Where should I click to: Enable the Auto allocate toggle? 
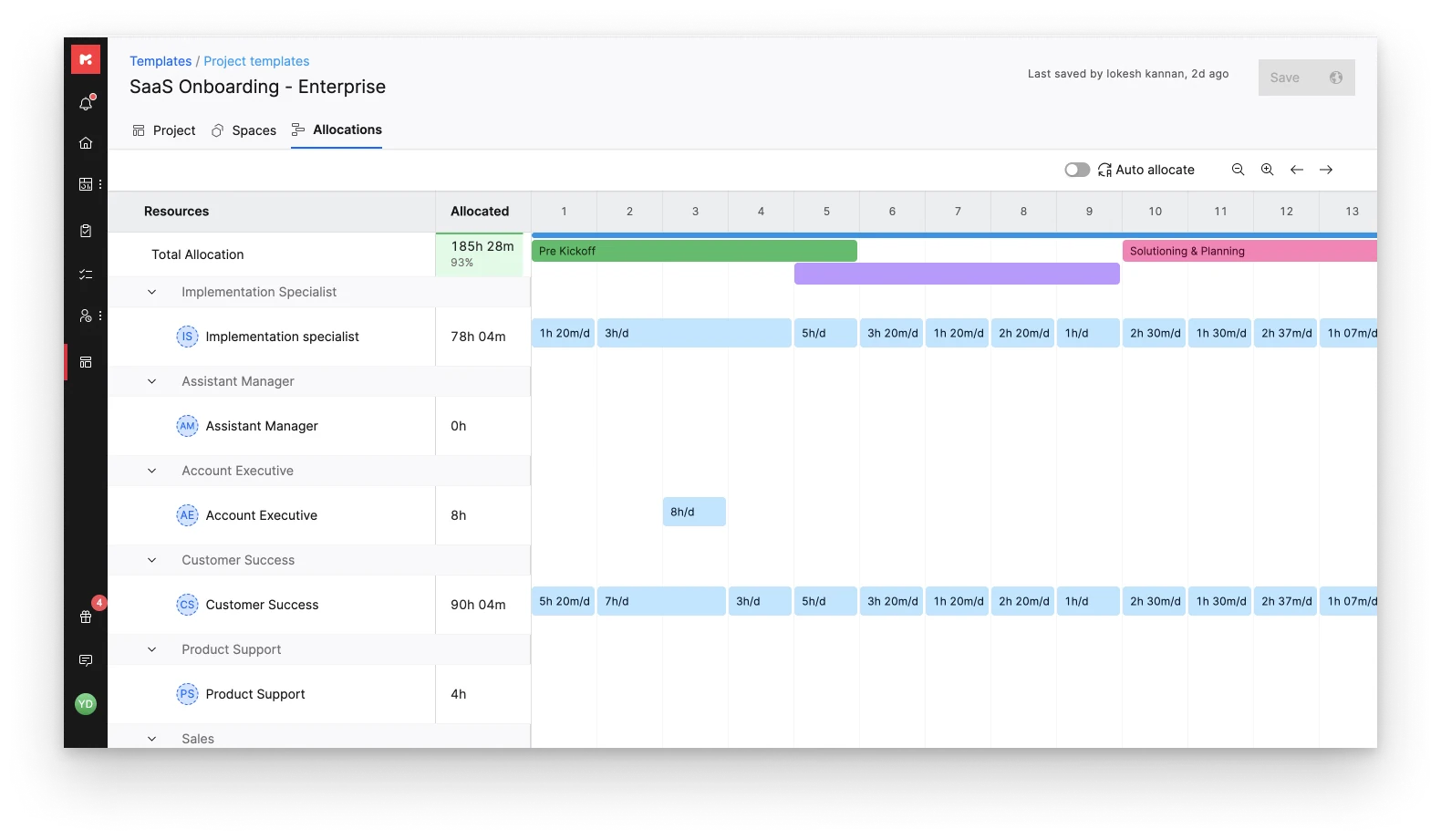point(1077,170)
